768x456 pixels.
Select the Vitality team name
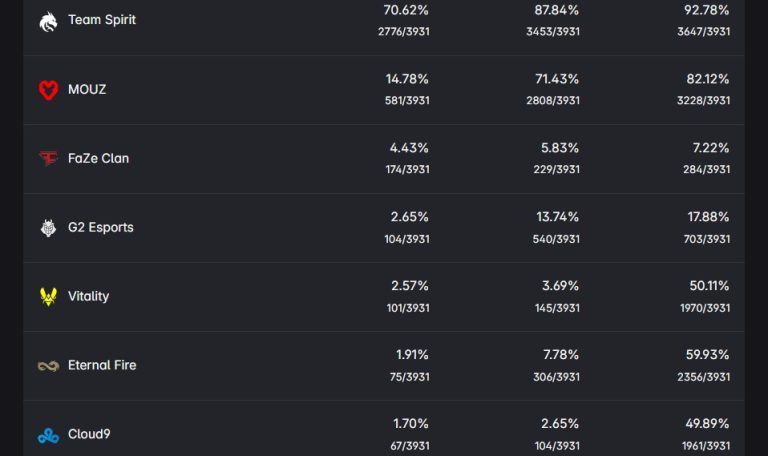88,296
